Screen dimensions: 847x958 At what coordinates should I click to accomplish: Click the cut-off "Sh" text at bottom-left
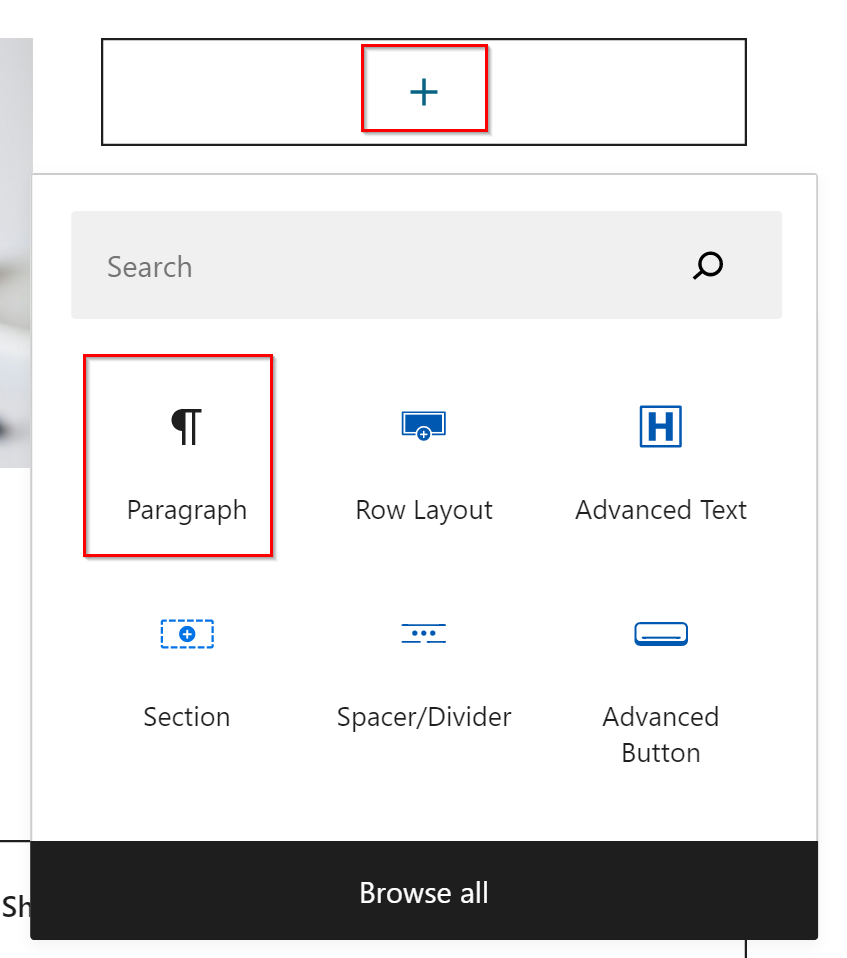point(16,907)
